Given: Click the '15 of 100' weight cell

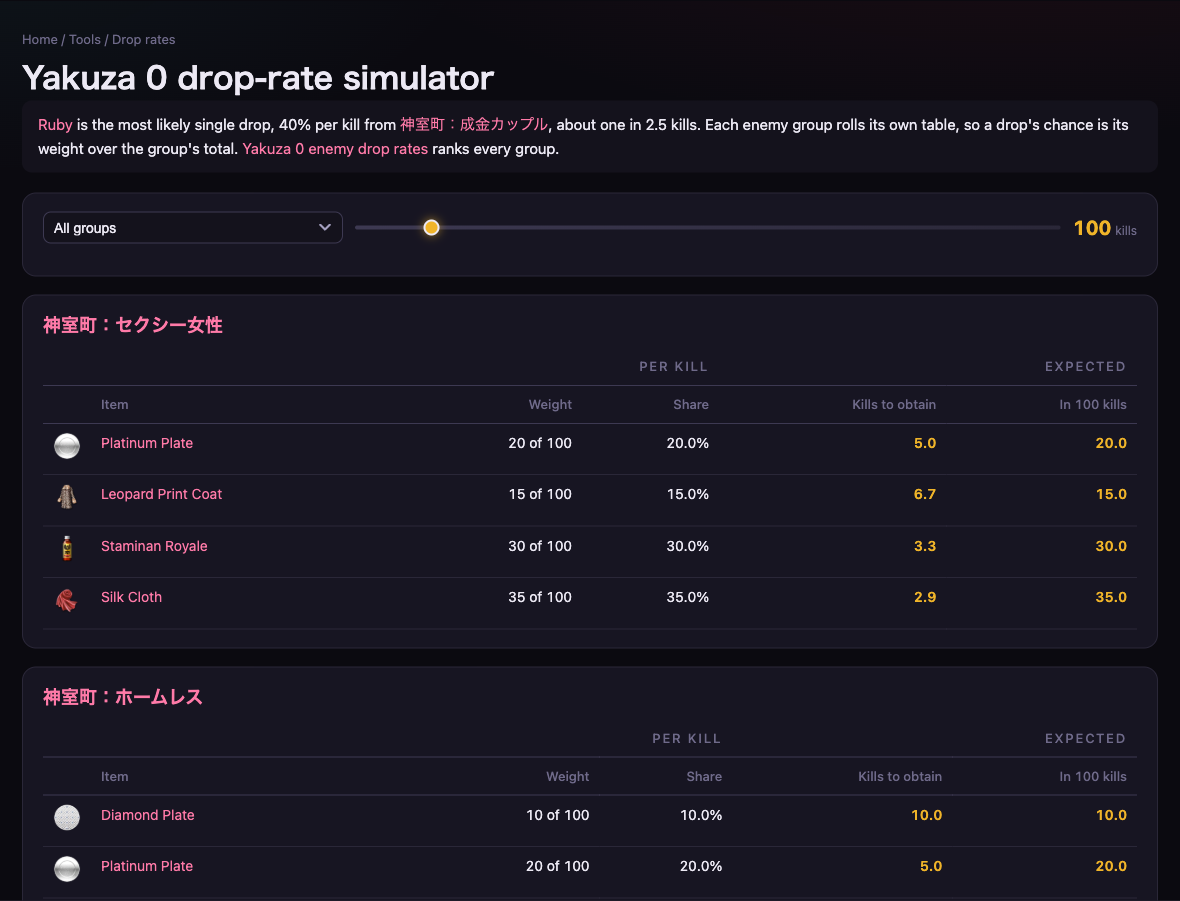Looking at the screenshot, I should pos(540,495).
